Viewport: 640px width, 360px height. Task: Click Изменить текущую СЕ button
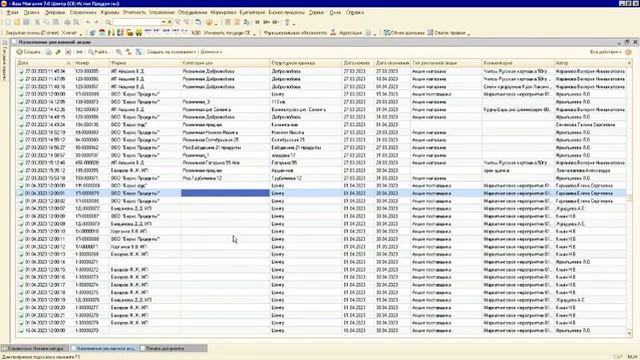pyautogui.click(x=227, y=33)
